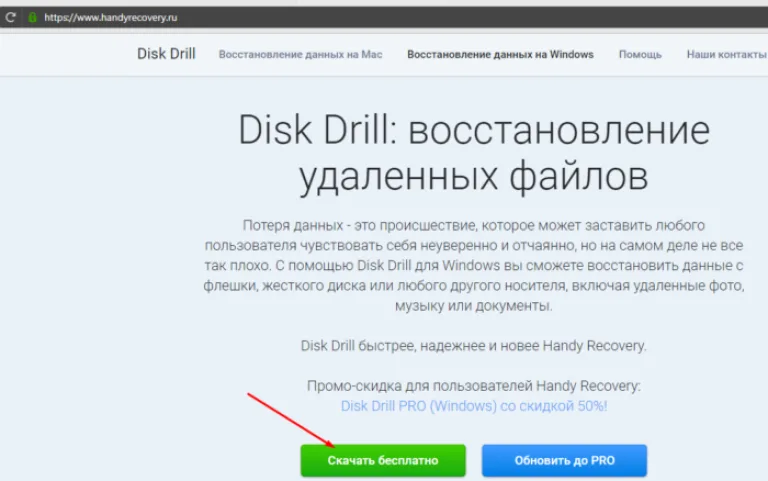768x481 pixels.
Task: Click the green Скачать бесплатно button
Action: (383, 460)
